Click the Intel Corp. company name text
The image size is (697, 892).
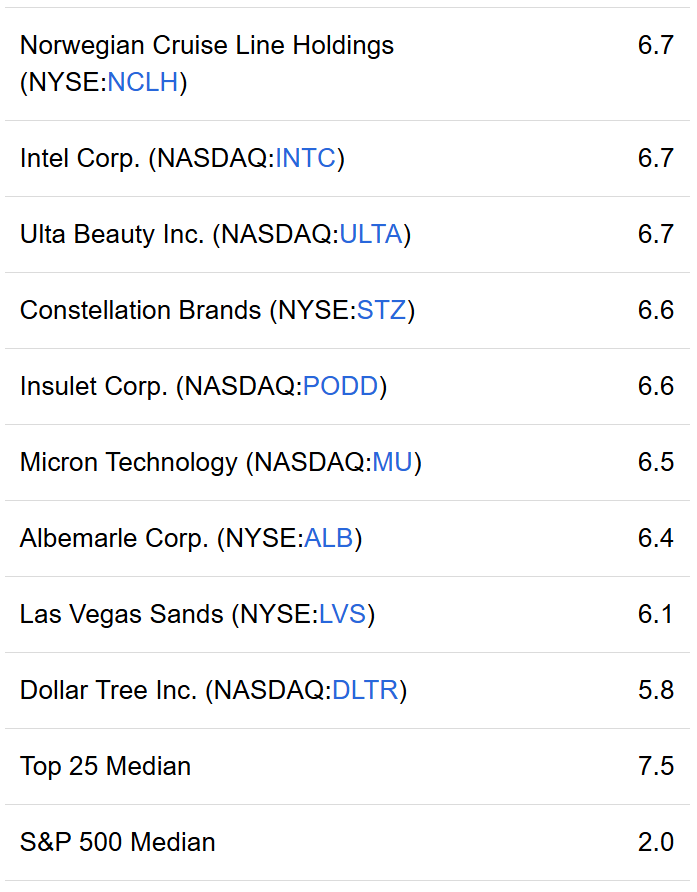coord(80,158)
